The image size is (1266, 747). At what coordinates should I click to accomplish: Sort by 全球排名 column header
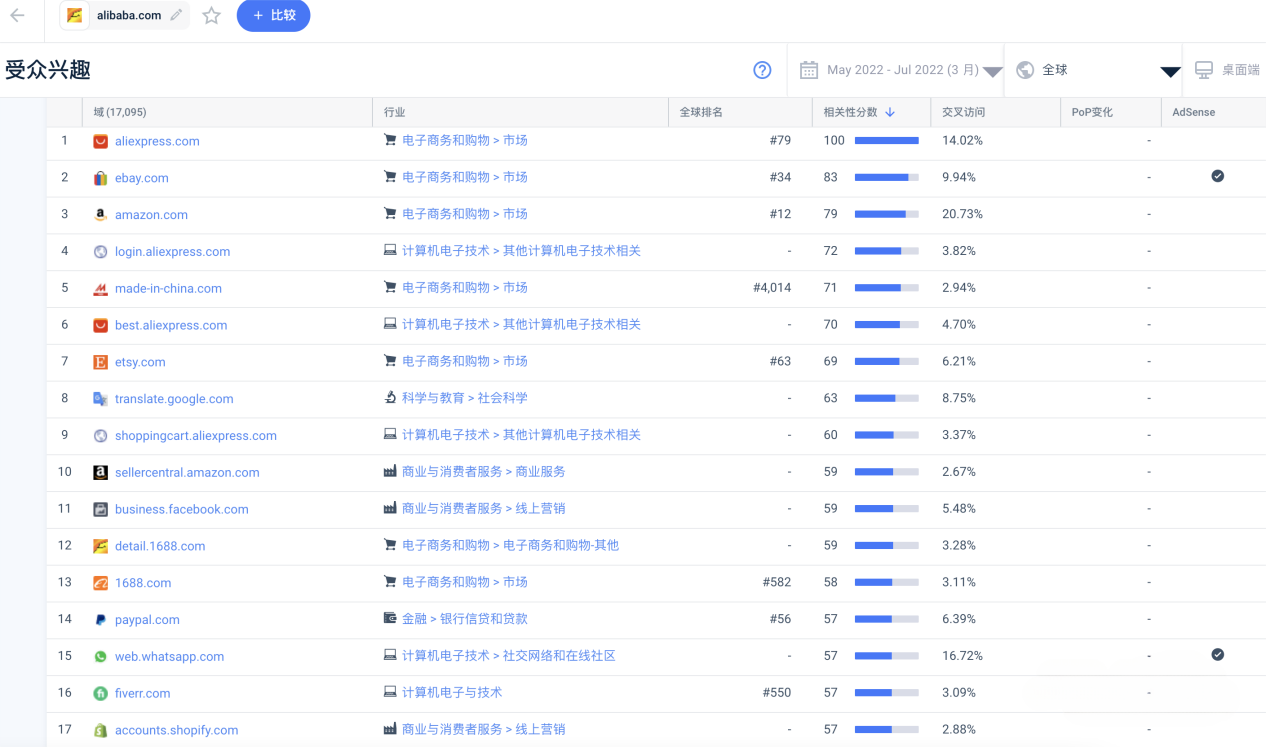click(x=701, y=112)
